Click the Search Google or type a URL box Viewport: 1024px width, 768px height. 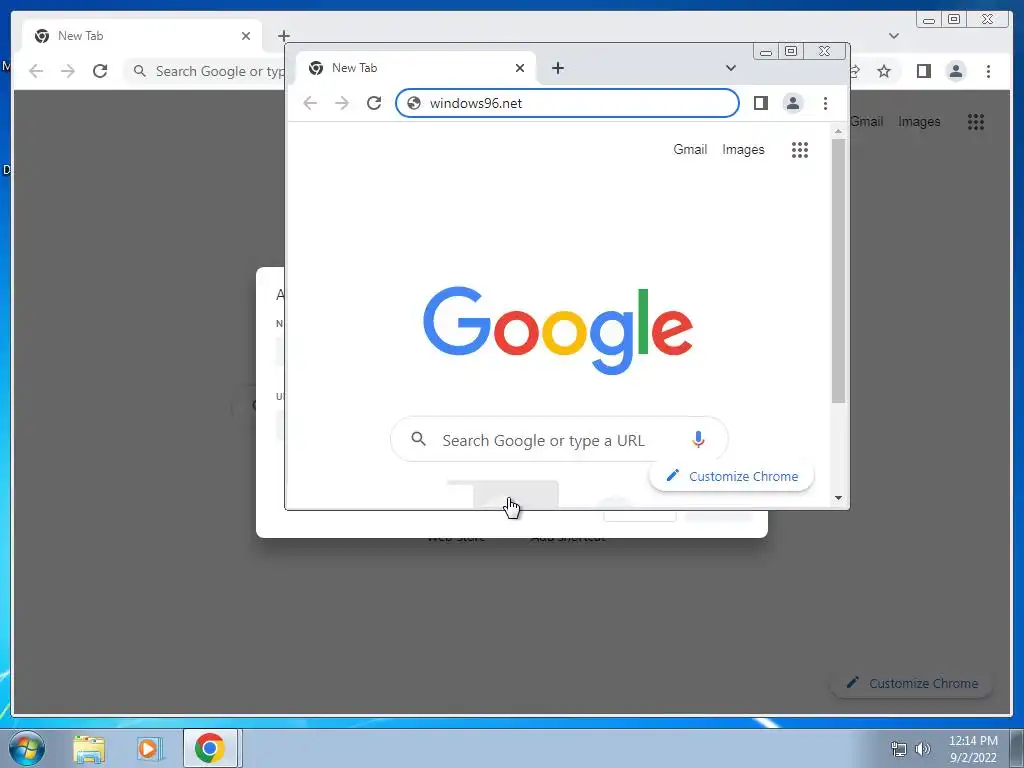(559, 440)
